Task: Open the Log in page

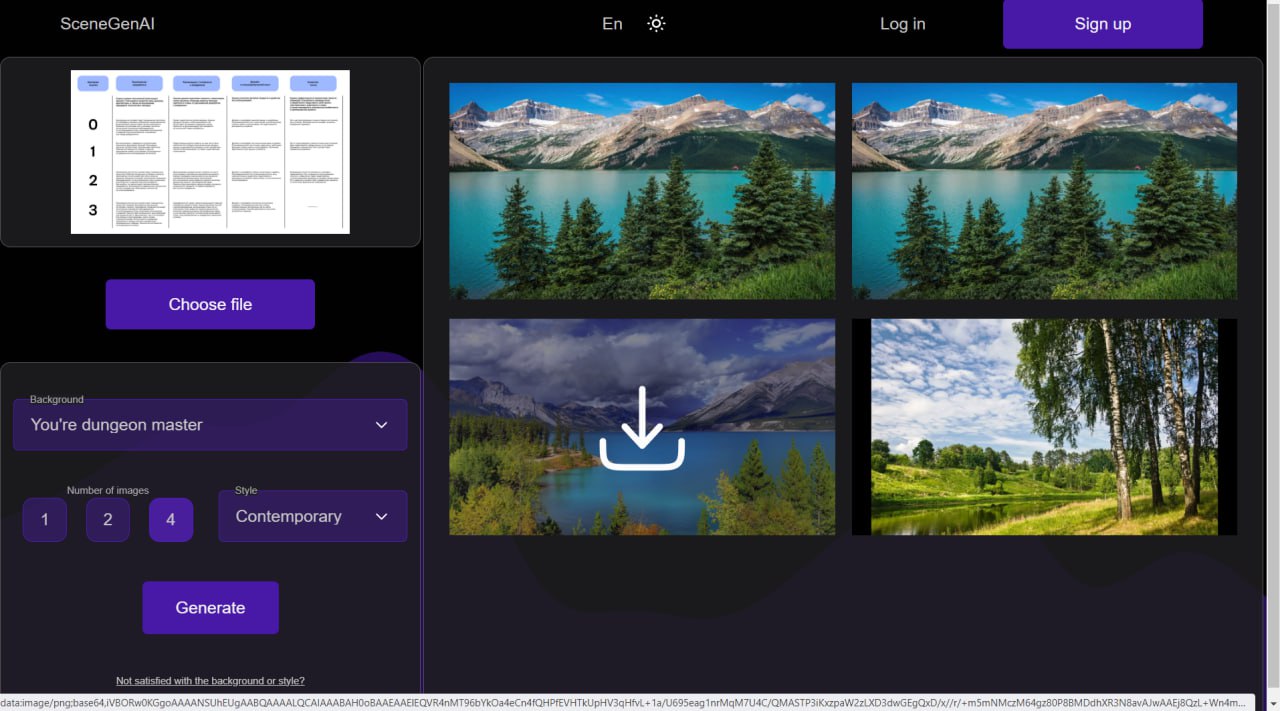Action: (902, 24)
